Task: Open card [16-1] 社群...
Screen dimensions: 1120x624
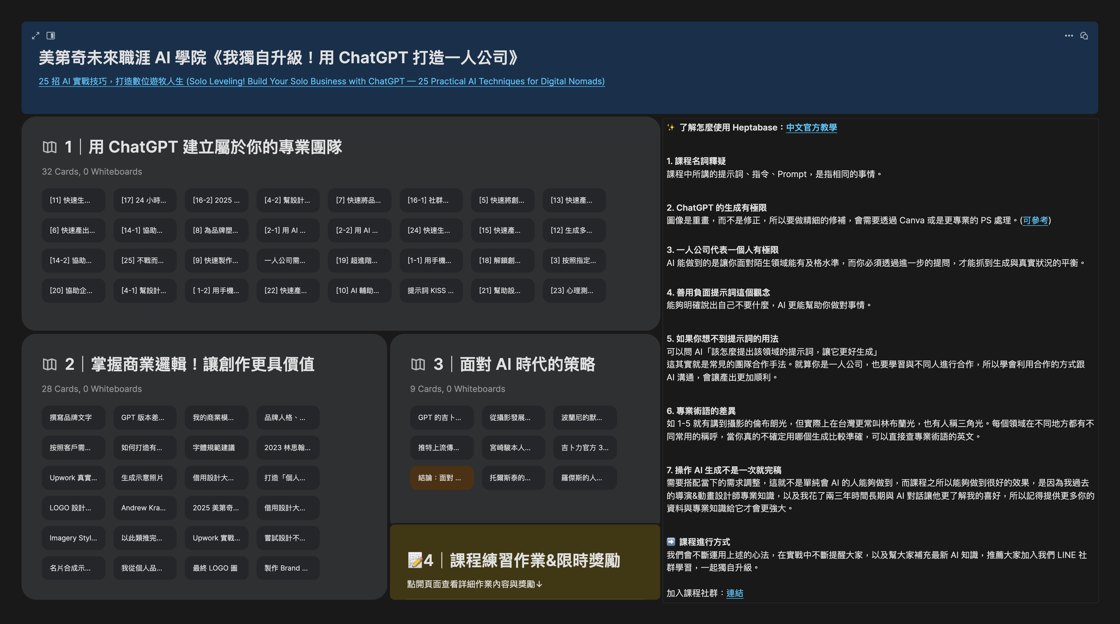Action: [431, 201]
